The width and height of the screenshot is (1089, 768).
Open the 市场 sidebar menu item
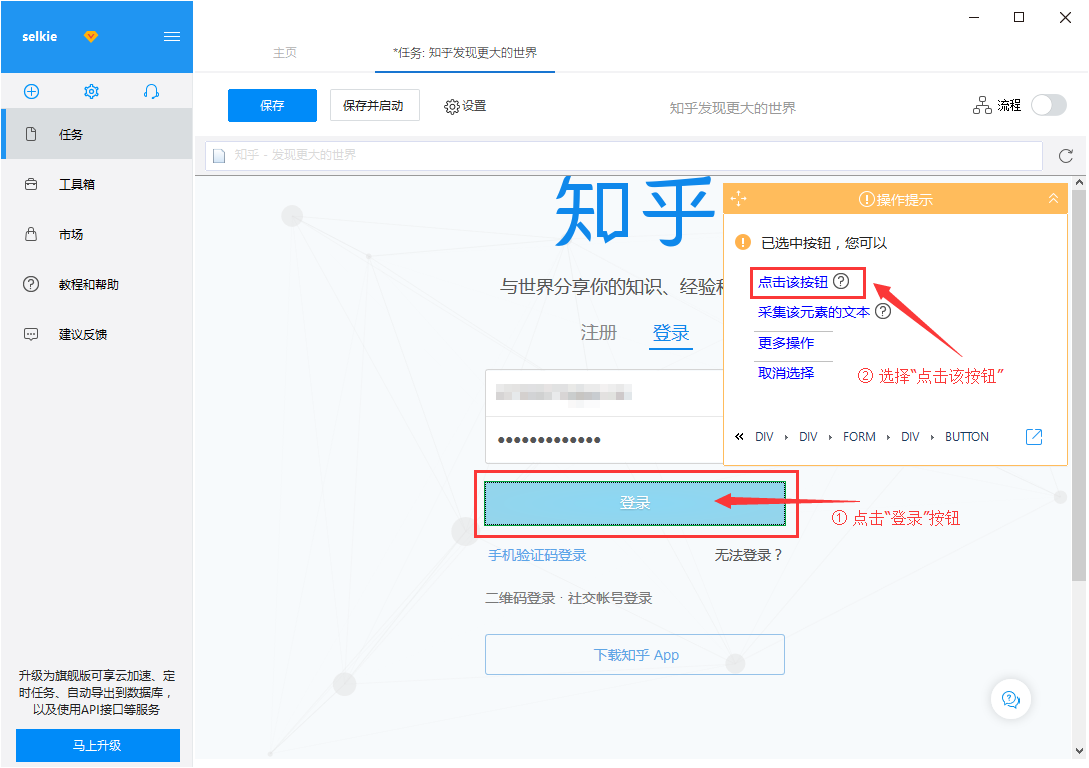point(97,234)
